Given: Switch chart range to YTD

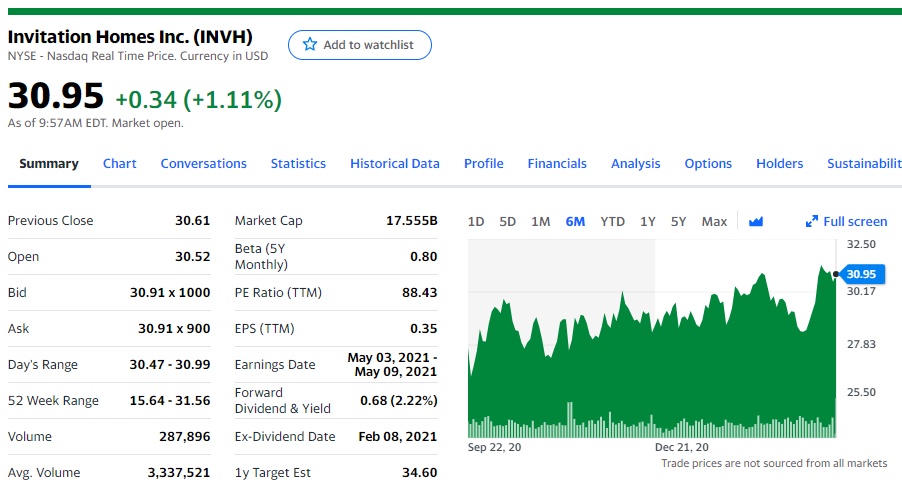Looking at the screenshot, I should pyautogui.click(x=612, y=222).
